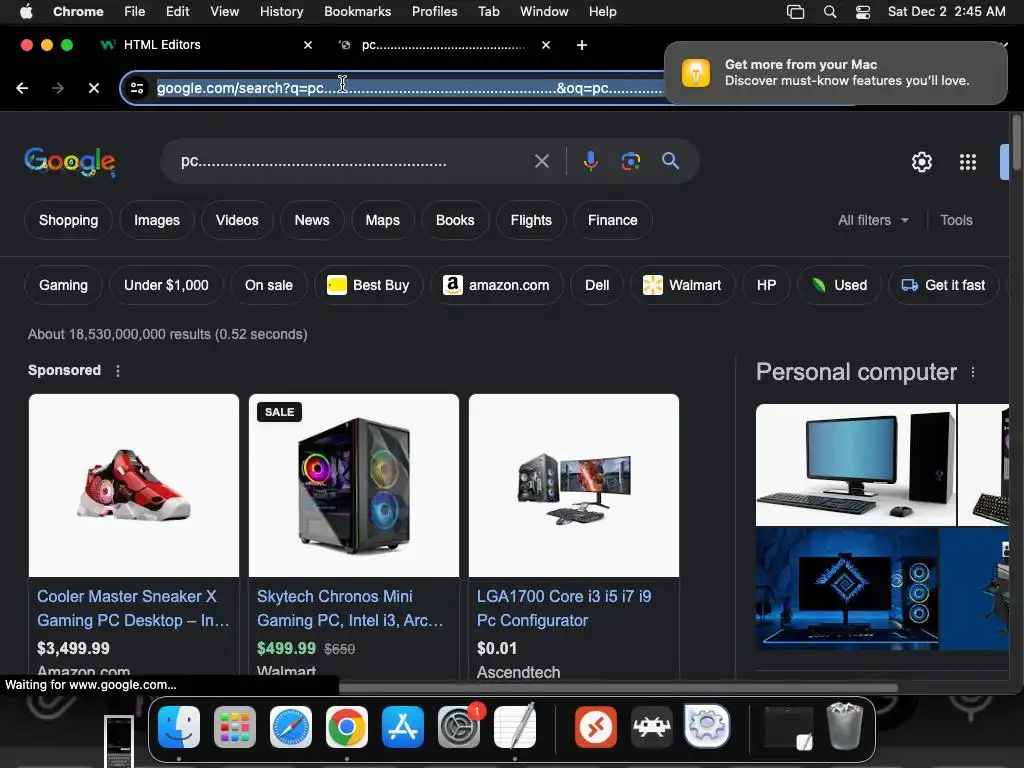This screenshot has height=768, width=1024.
Task: Click the Google logo
Action: point(70,161)
